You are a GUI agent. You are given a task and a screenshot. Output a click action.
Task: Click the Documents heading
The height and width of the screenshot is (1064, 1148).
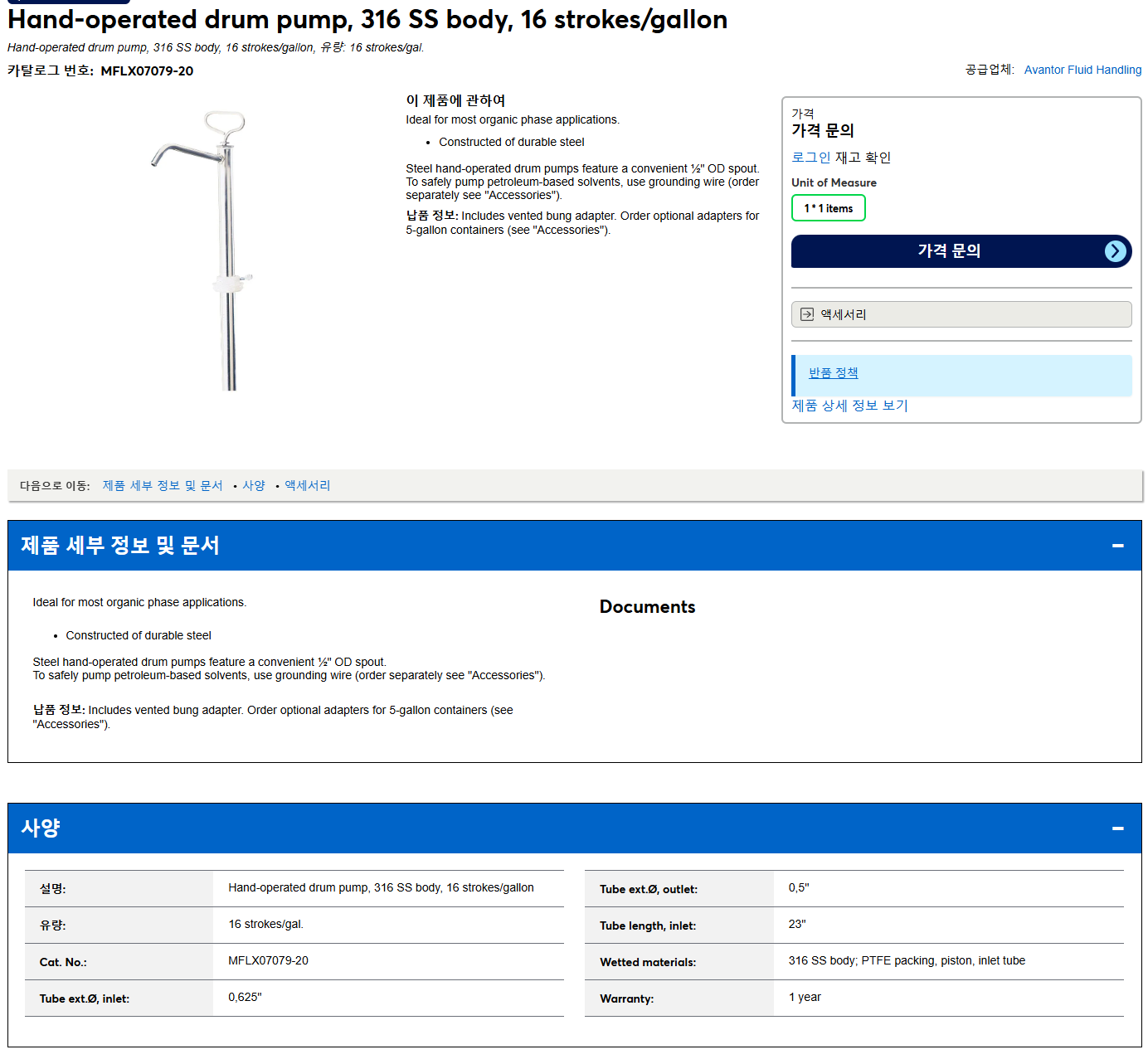648,607
